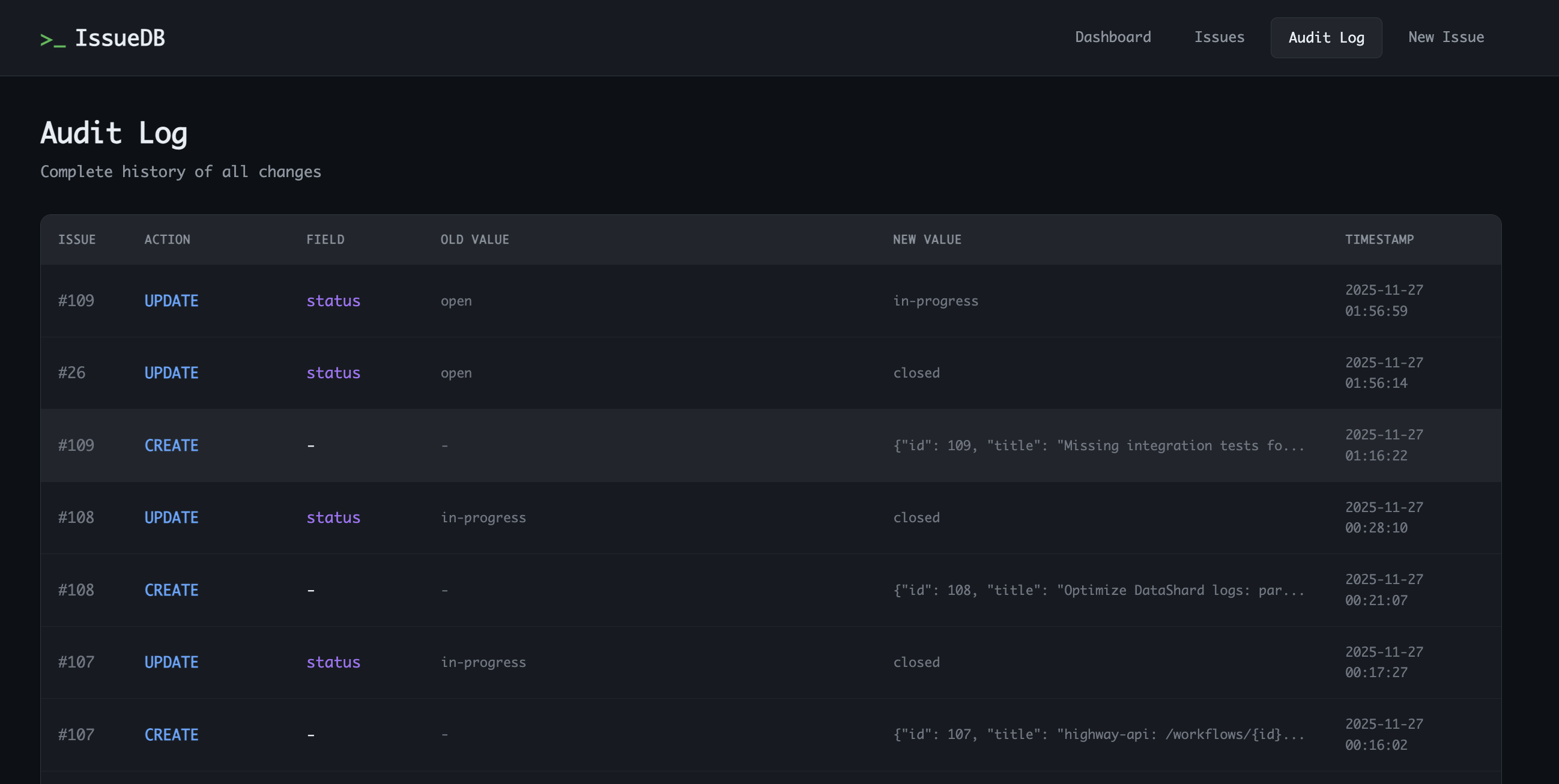Open issue #107 in the UPDATE row
This screenshot has height=784, width=1559.
coord(76,662)
